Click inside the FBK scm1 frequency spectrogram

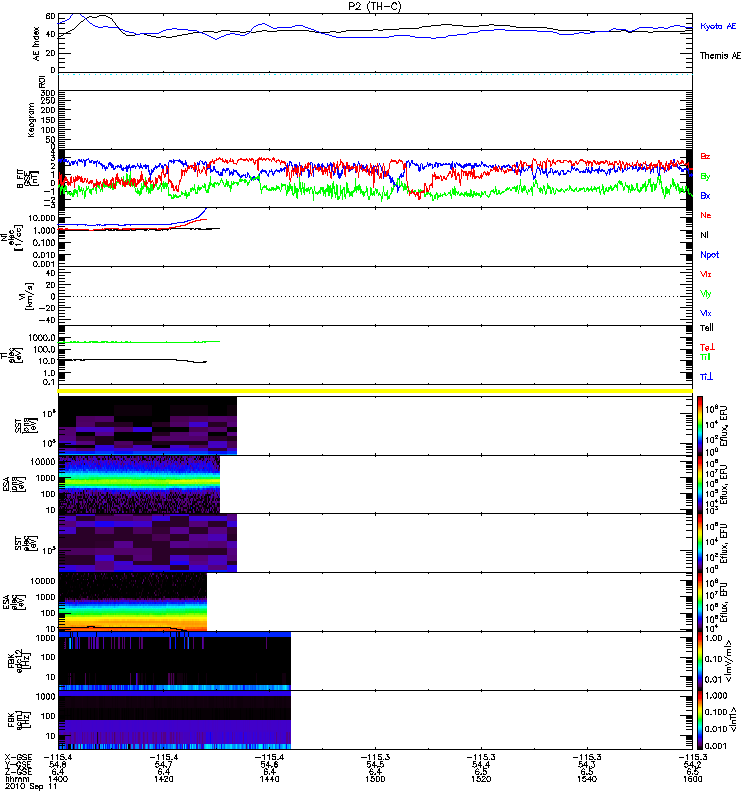tap(174, 720)
